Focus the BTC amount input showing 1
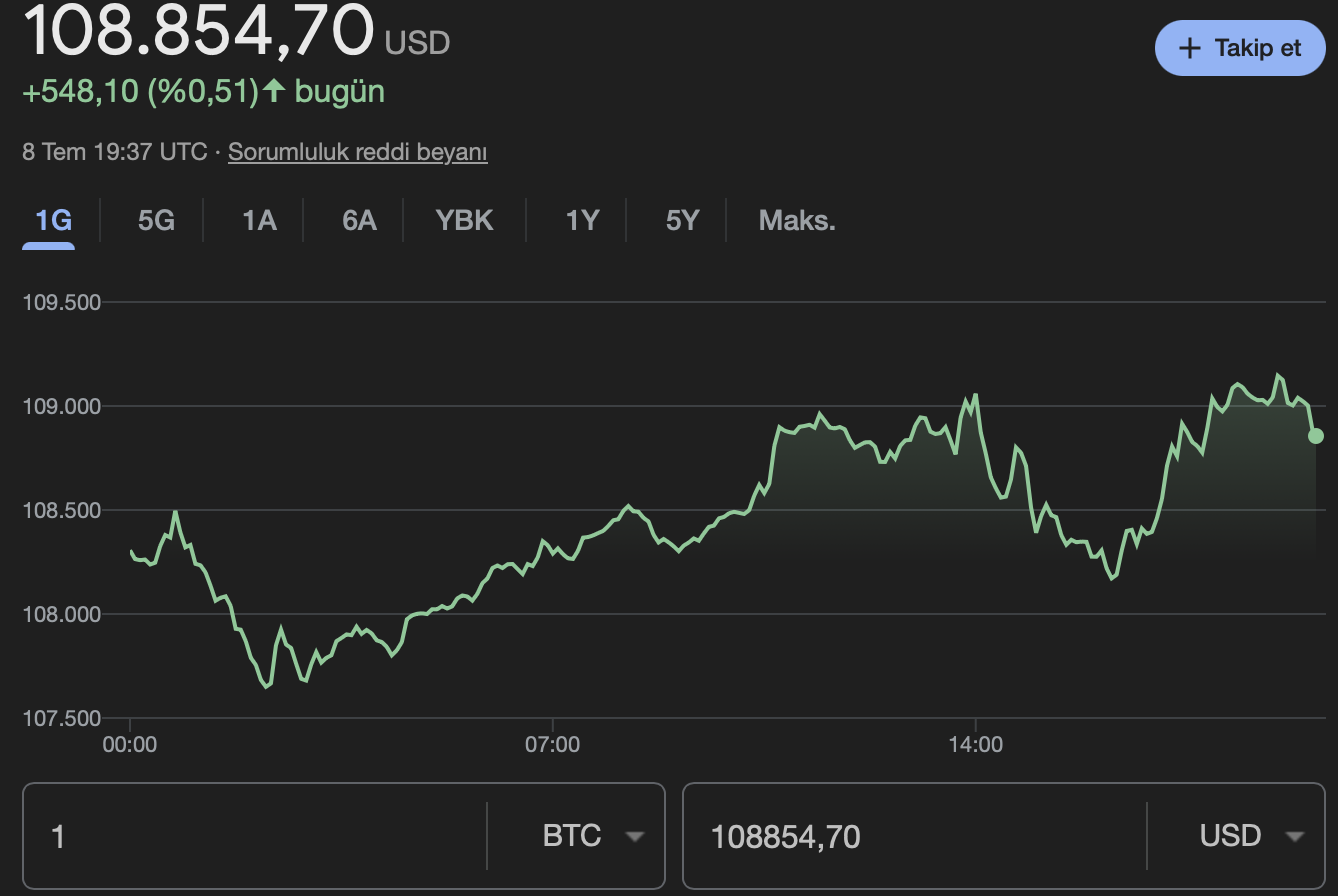1338x896 pixels. tap(255, 836)
